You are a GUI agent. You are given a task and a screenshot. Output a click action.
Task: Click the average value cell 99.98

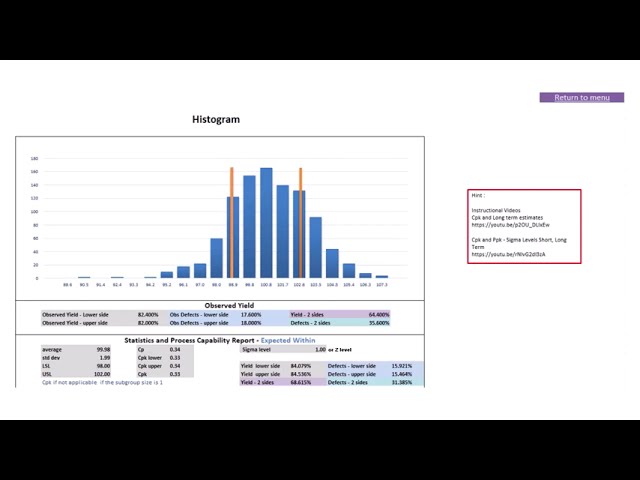(103, 350)
